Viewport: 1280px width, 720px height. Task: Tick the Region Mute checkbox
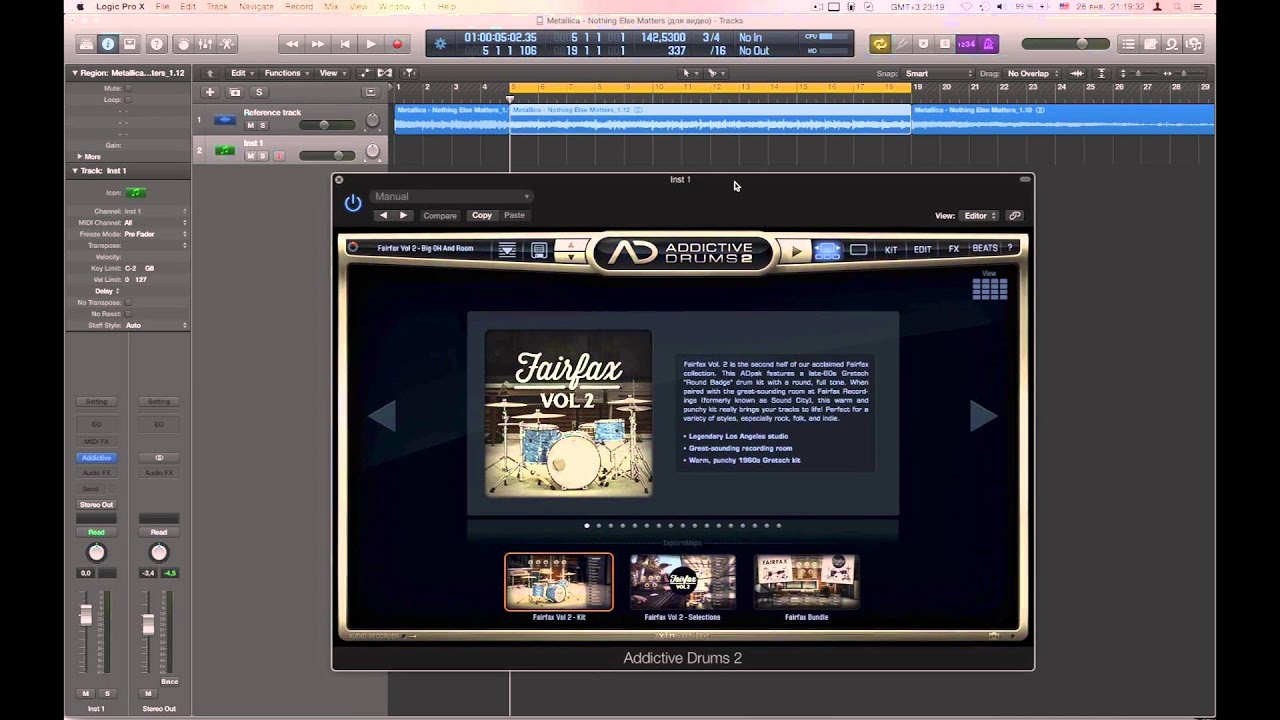click(x=128, y=88)
